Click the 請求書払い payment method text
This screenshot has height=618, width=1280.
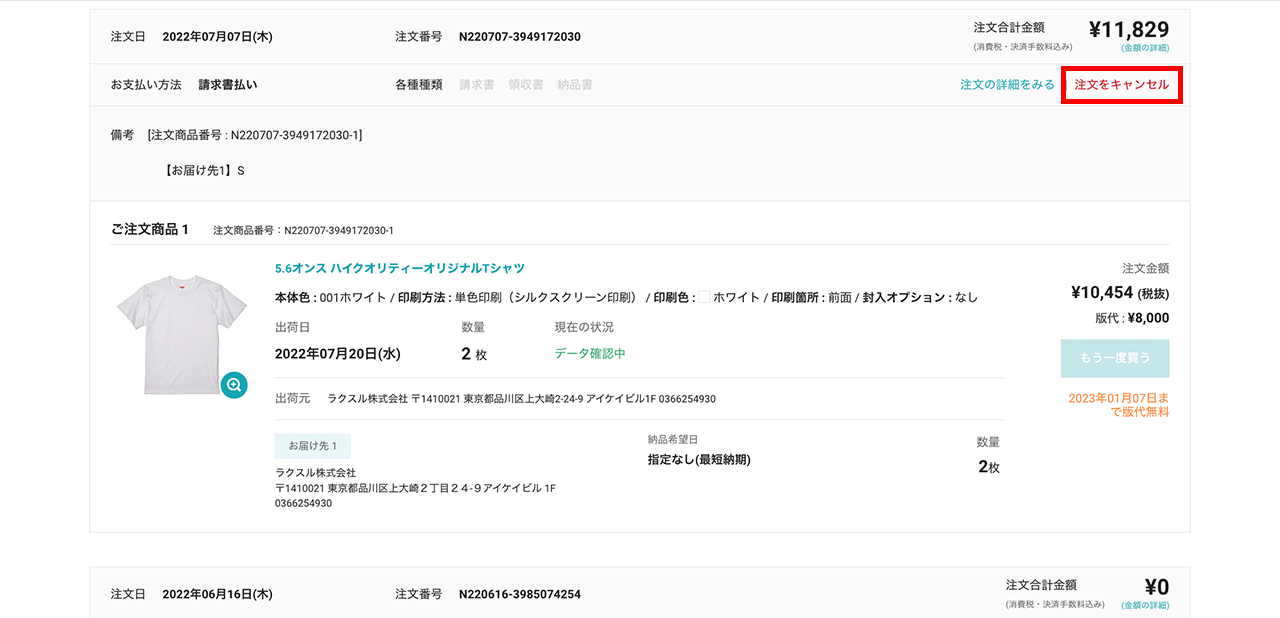228,85
